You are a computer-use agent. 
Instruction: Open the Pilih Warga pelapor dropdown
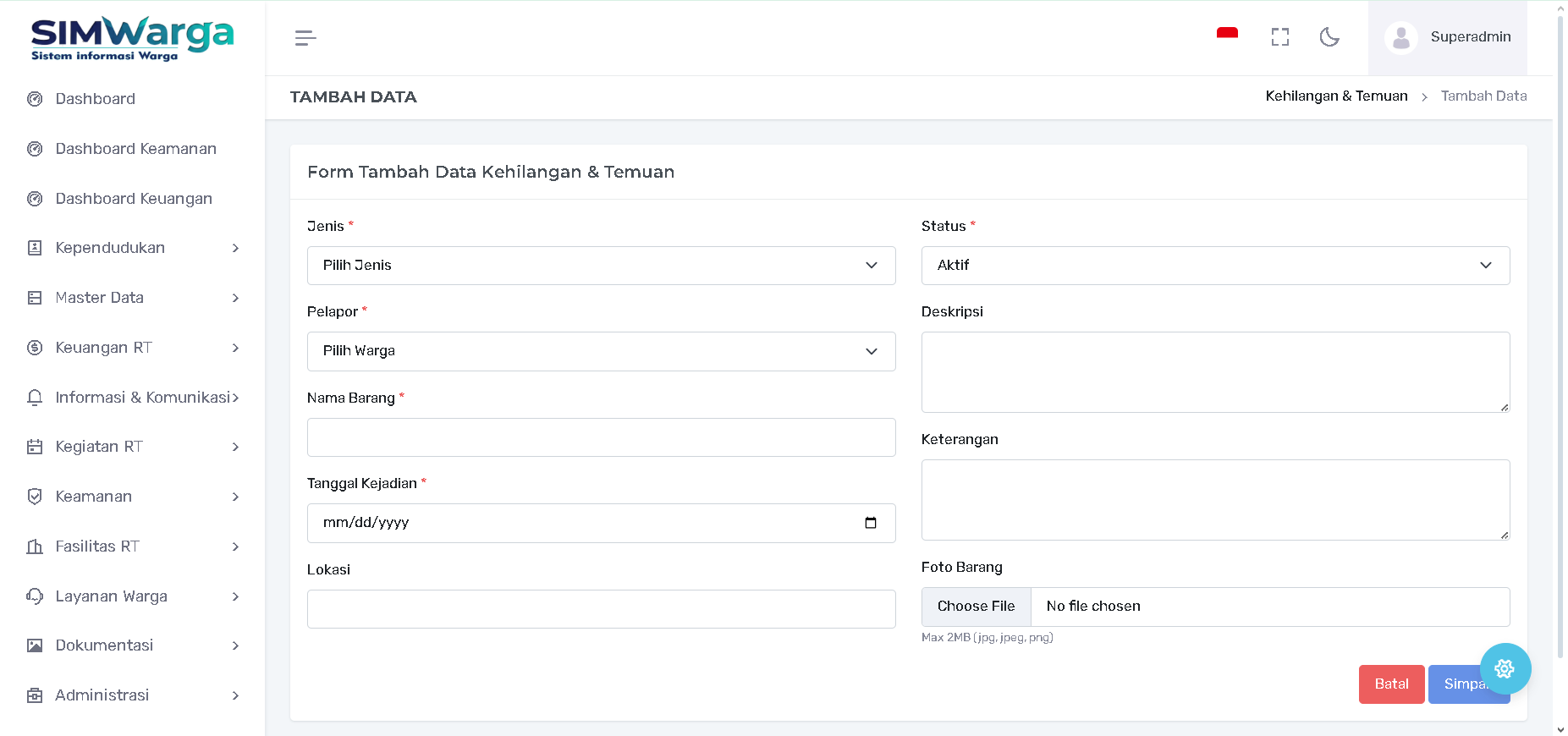[x=601, y=351]
